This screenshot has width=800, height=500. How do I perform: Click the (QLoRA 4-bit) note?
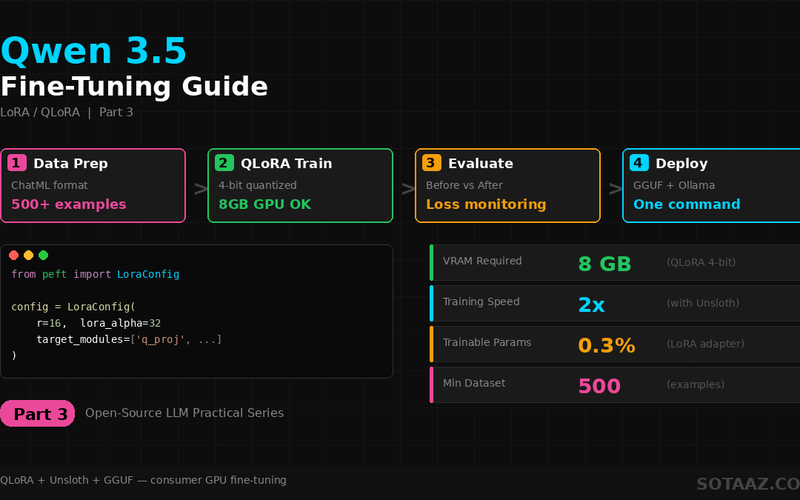click(701, 262)
